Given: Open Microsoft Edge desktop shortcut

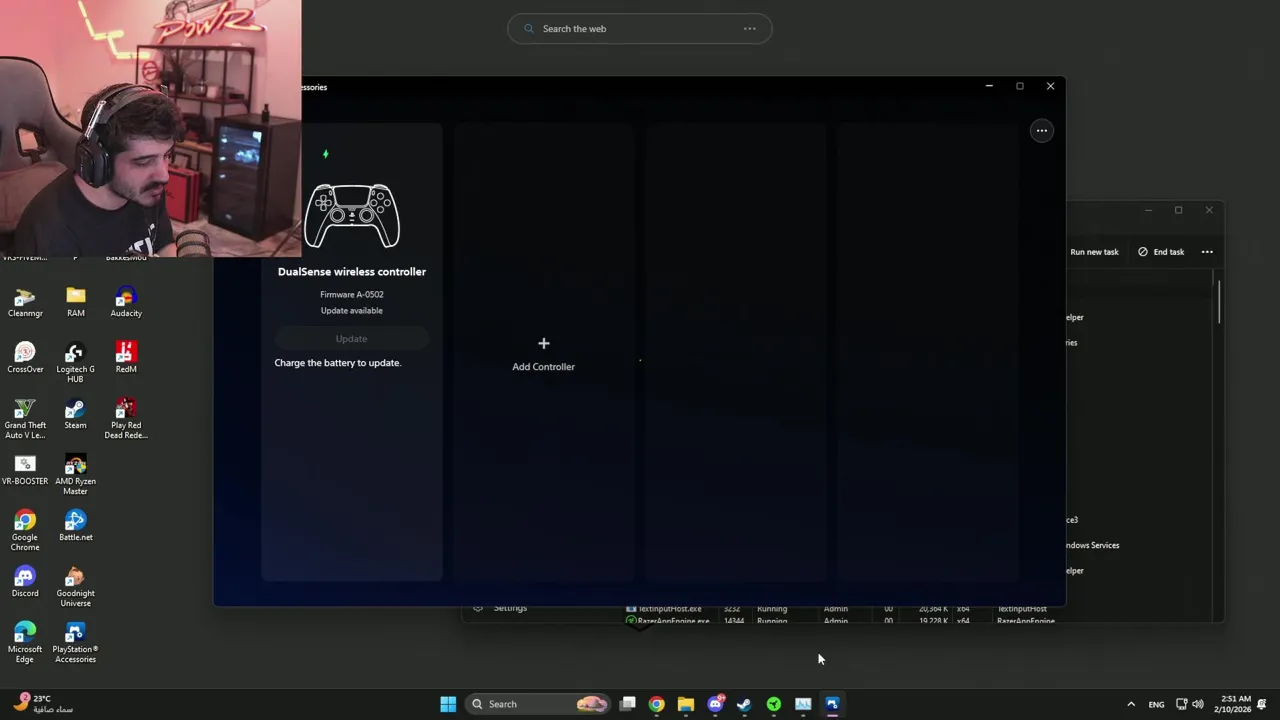Looking at the screenshot, I should (25, 643).
